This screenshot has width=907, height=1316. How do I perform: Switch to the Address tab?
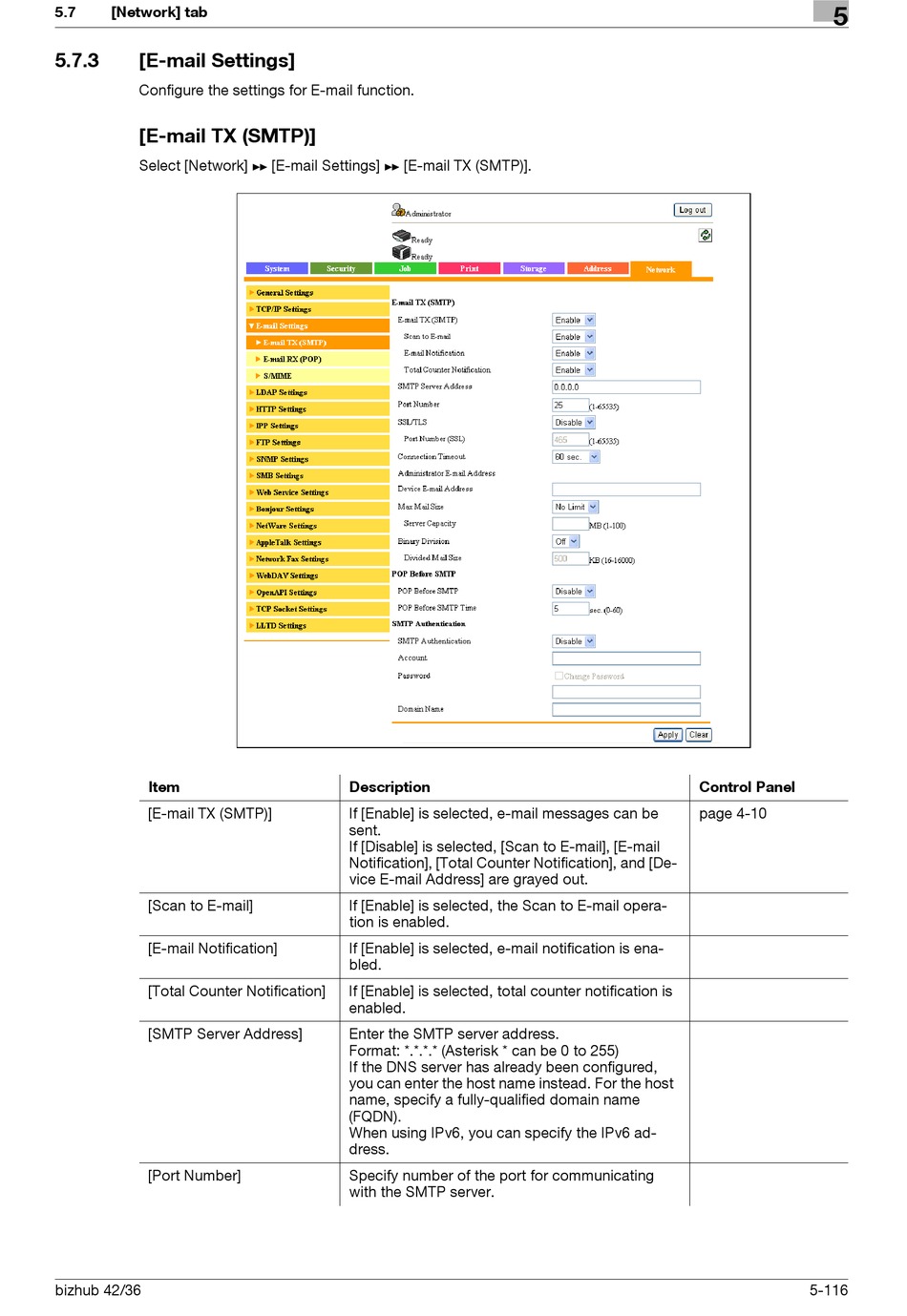(597, 269)
